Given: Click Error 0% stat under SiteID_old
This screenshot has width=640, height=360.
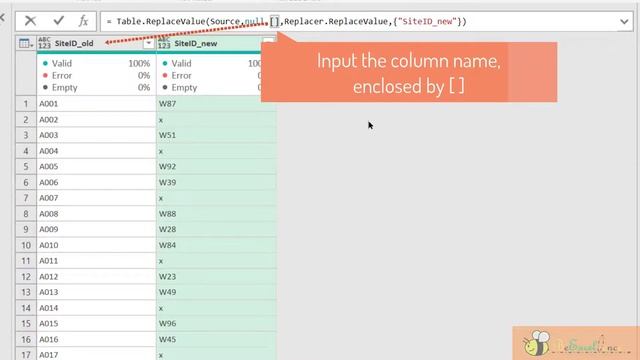Looking at the screenshot, I should click(x=96, y=76).
